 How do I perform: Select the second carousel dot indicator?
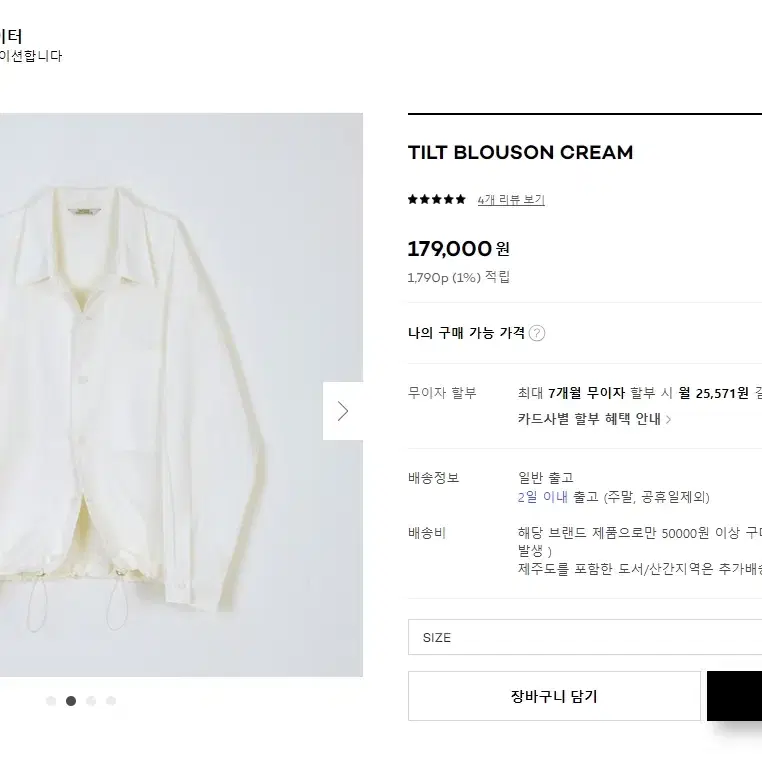pos(71,701)
